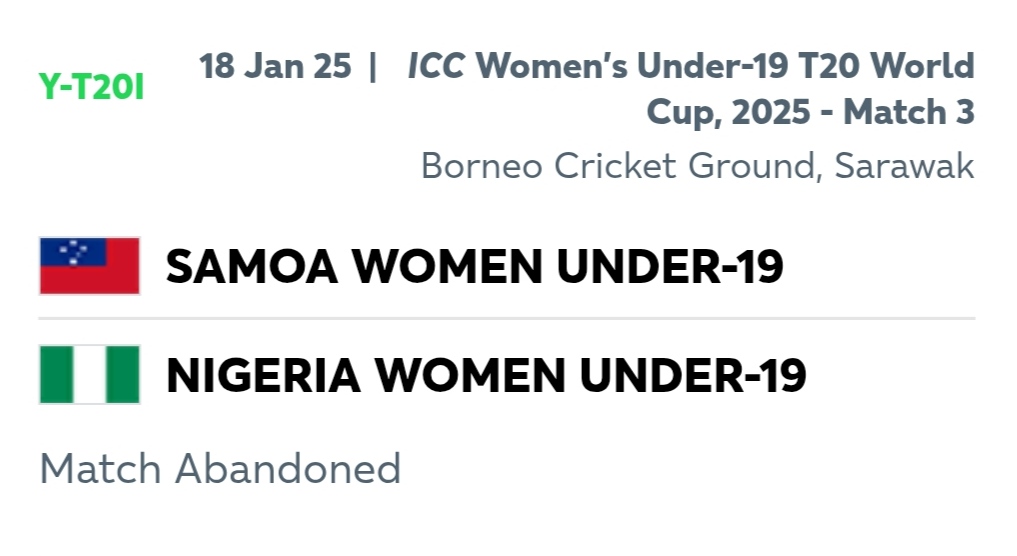This screenshot has width=1017, height=556.
Task: Click the left green stripe of Nigeria flag
Action: coord(56,374)
